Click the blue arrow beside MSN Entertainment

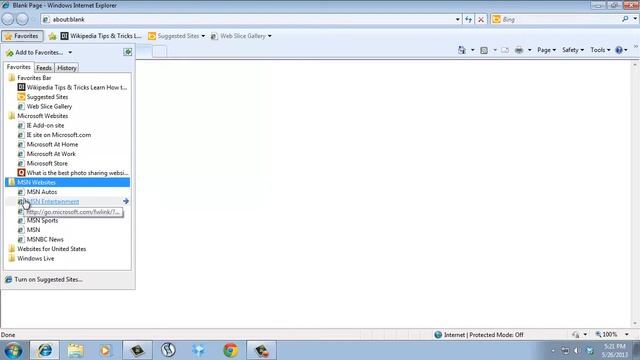coord(126,201)
